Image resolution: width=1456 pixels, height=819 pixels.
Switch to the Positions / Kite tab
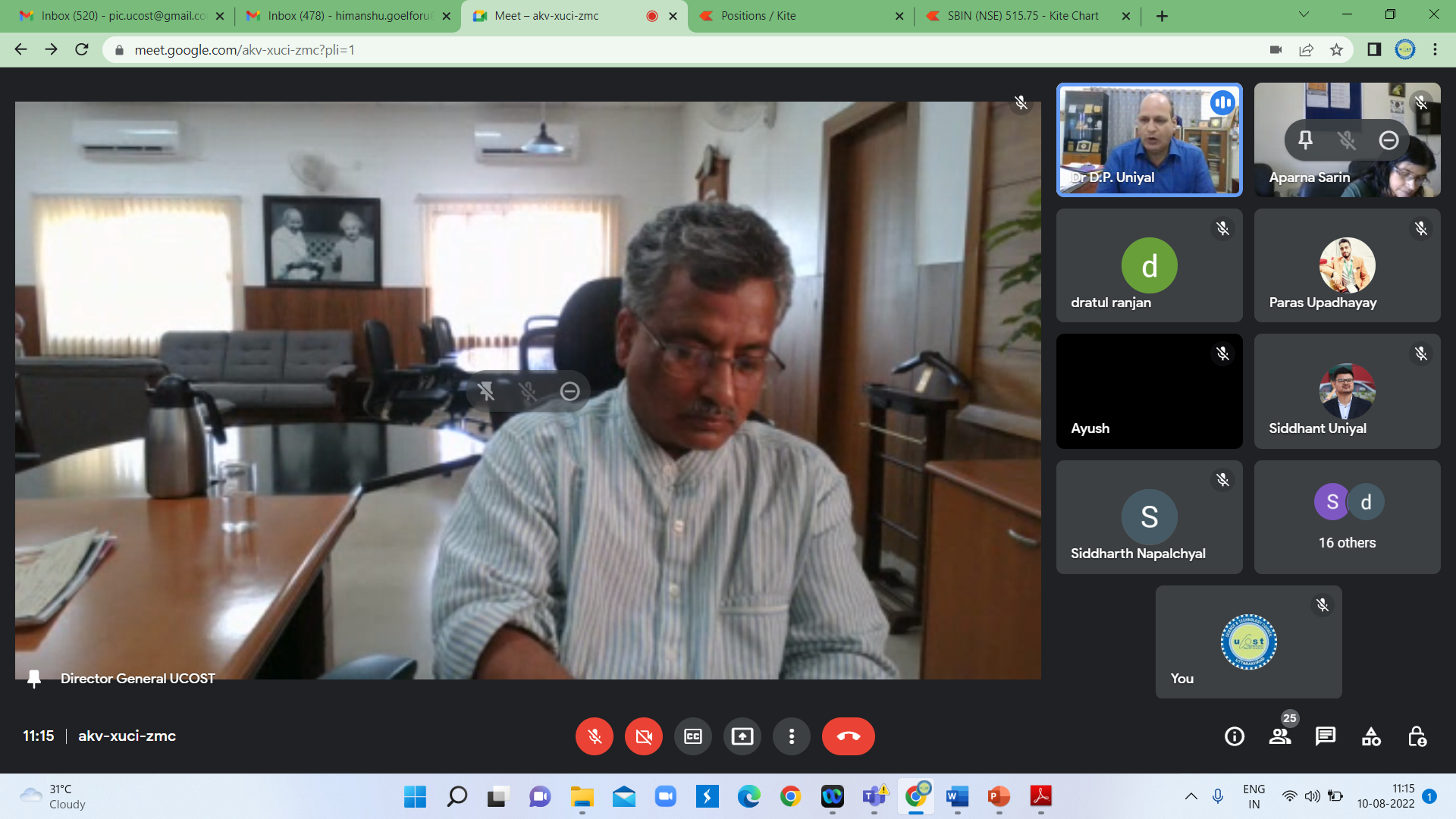[x=758, y=16]
